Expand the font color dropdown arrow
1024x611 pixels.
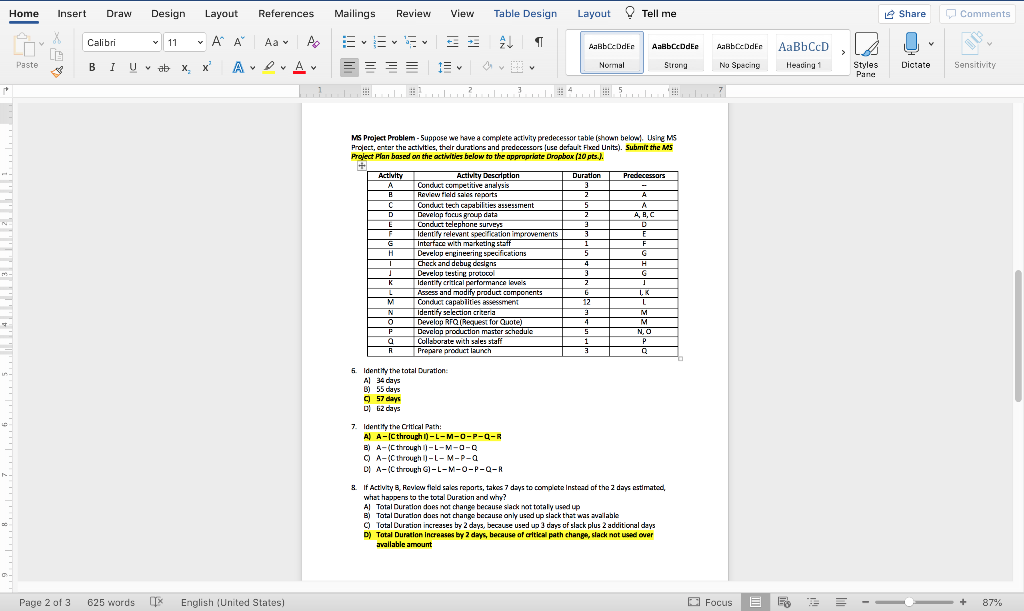click(x=313, y=67)
